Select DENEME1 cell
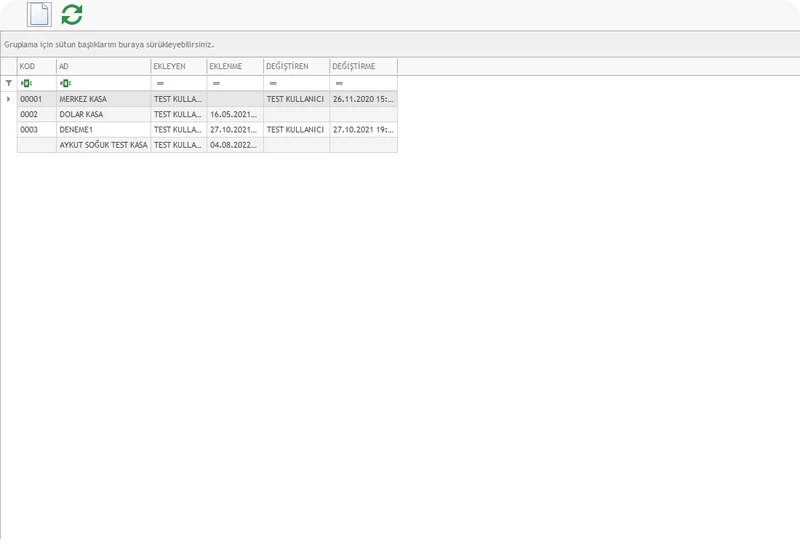The image size is (800, 553). click(104, 130)
